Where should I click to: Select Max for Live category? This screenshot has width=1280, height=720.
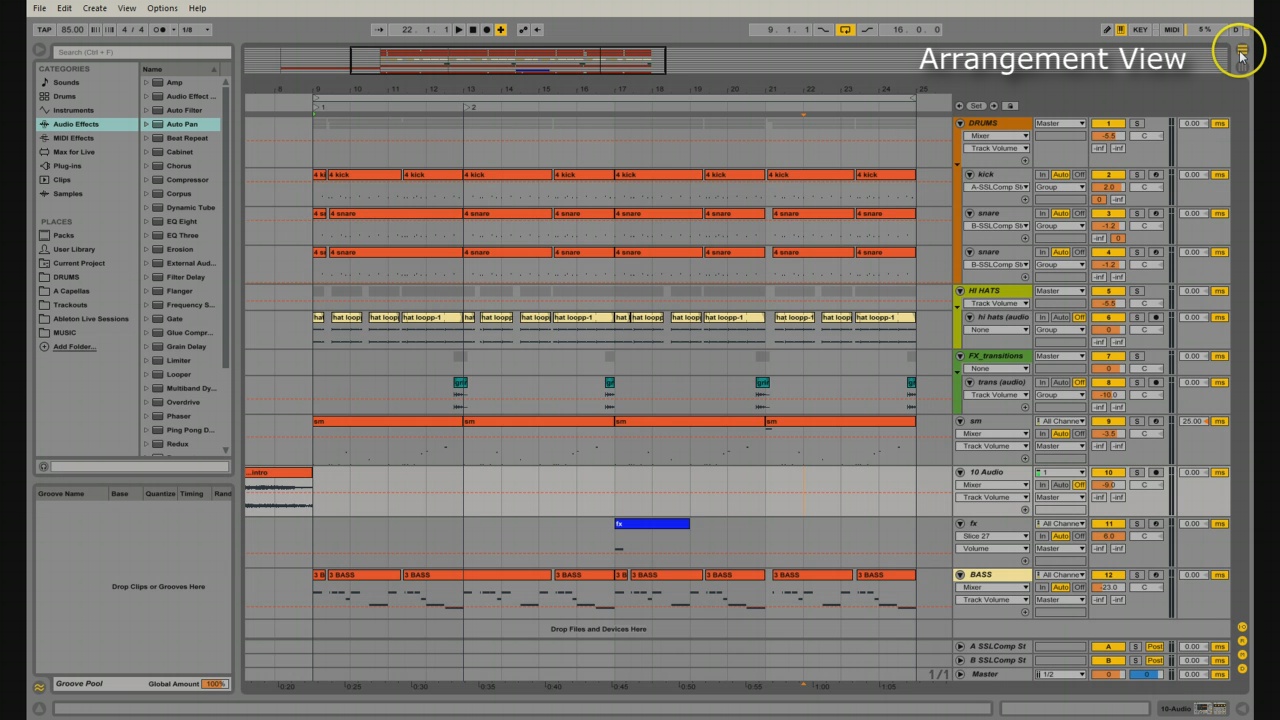point(74,152)
